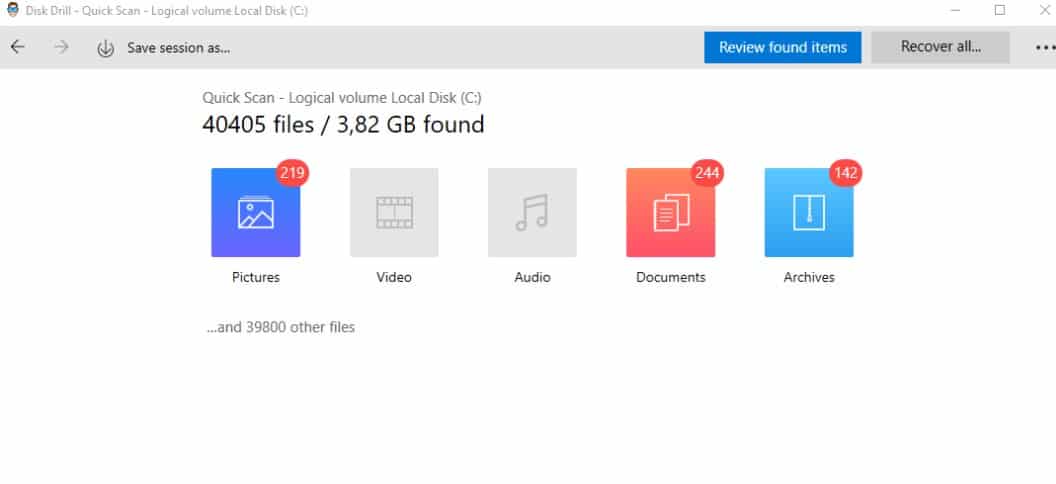The height and width of the screenshot is (484, 1056).
Task: Select the greyed-out Video tile
Action: tap(394, 213)
